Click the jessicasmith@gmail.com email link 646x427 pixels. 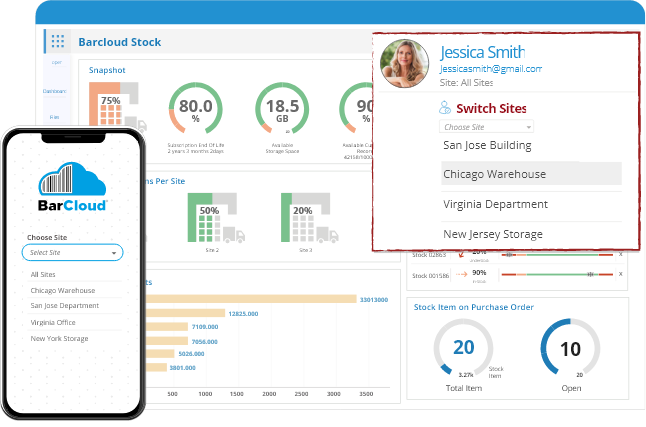pos(491,69)
